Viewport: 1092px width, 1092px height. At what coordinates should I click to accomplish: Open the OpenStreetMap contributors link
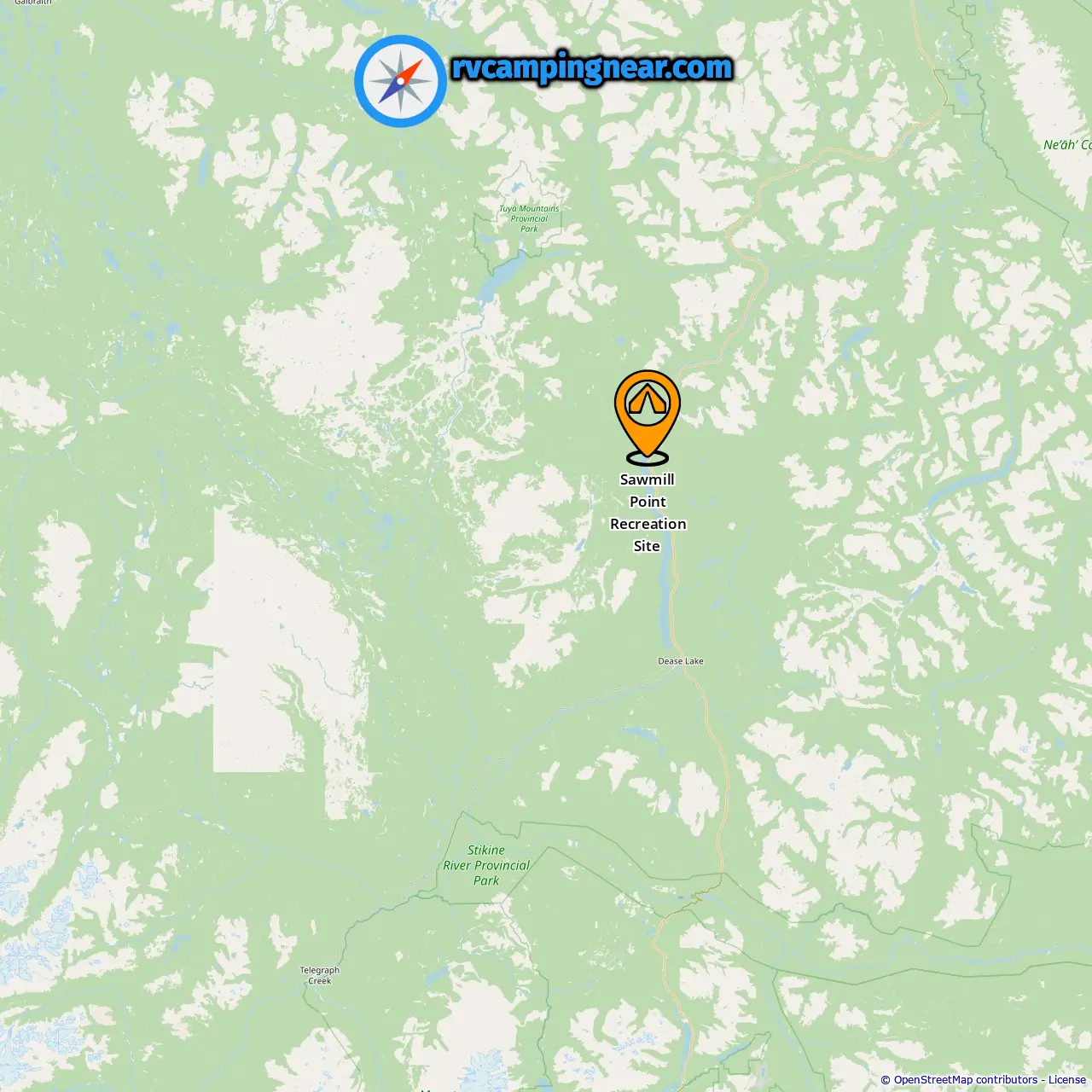coord(966,1080)
